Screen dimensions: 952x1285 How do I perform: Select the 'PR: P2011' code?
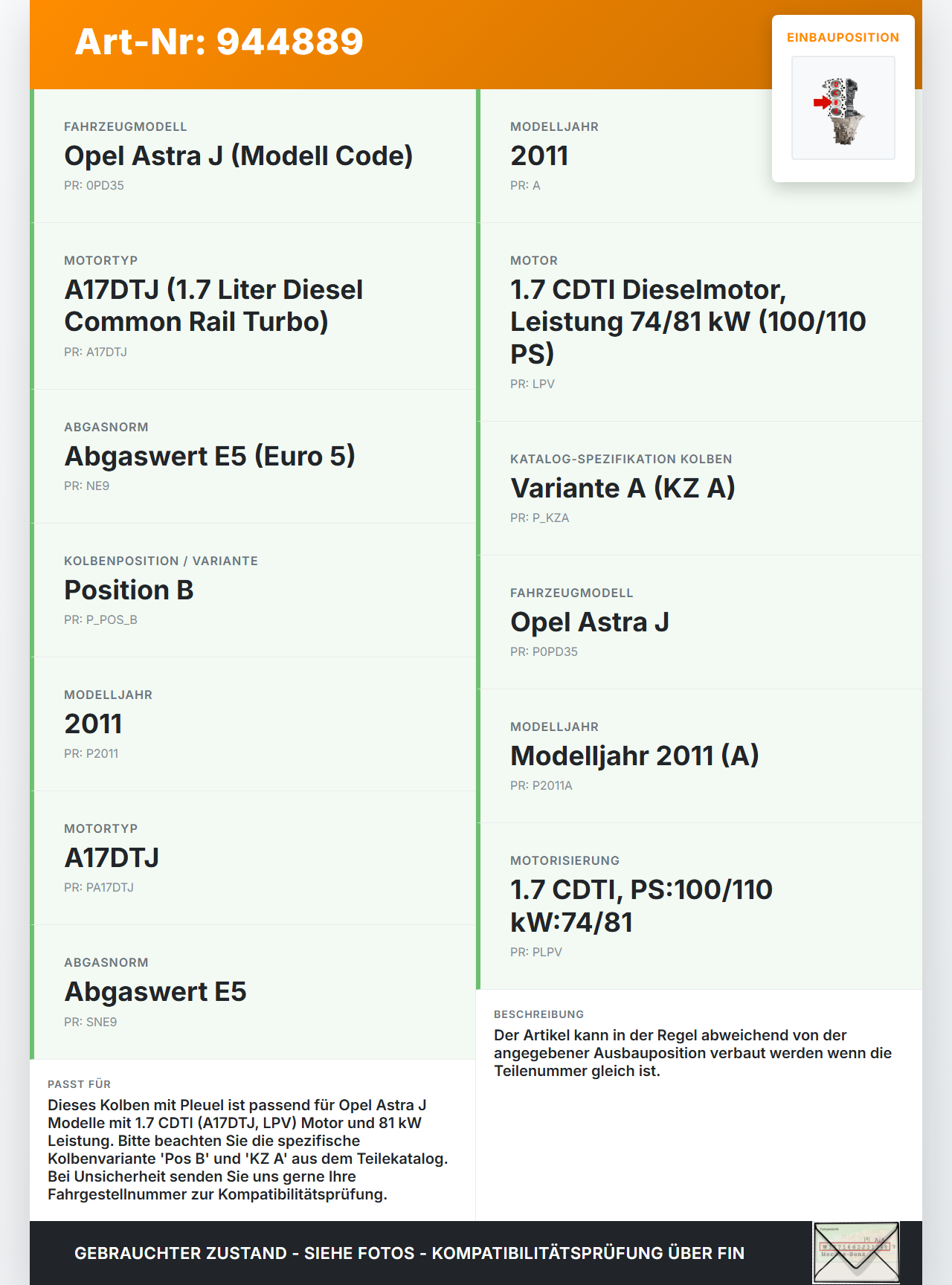point(91,753)
